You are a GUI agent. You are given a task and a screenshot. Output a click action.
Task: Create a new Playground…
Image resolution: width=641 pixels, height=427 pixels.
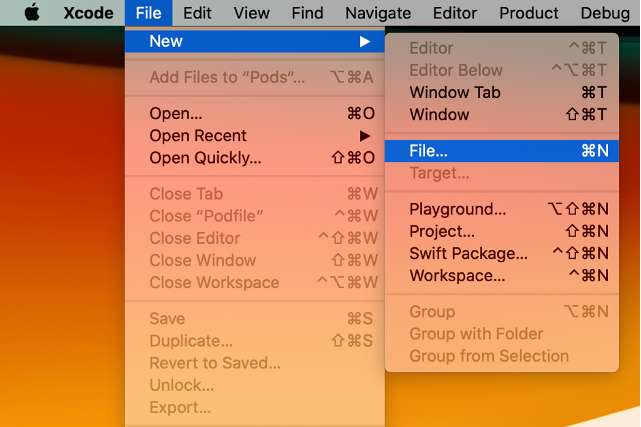[502, 209]
